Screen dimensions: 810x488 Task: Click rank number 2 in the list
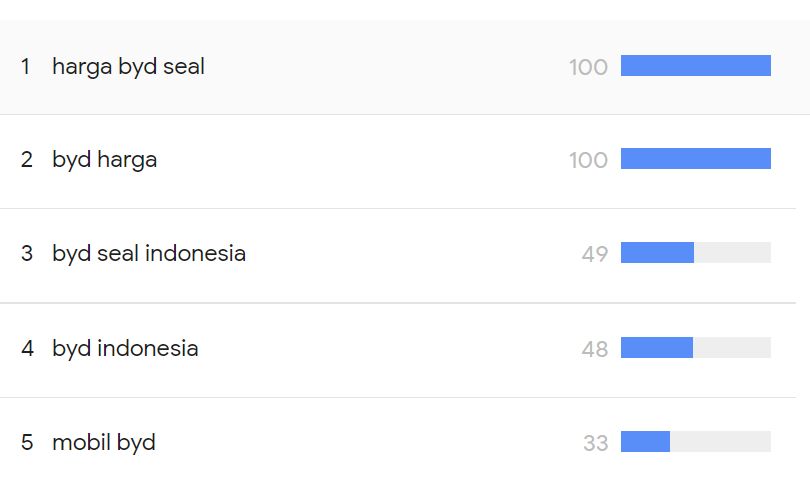pos(26,160)
